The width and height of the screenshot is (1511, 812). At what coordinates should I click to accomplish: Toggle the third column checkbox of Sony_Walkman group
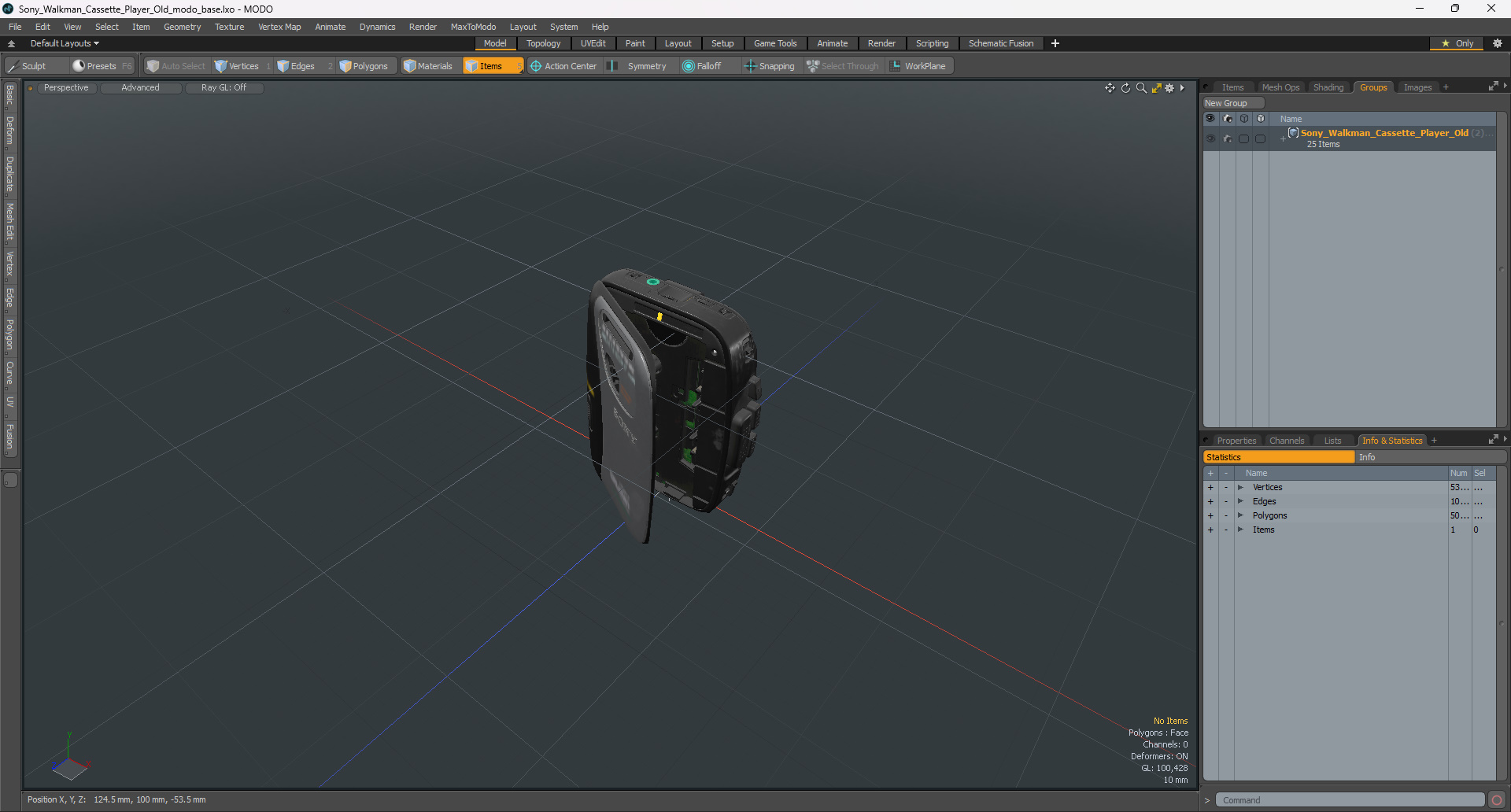coord(1244,138)
